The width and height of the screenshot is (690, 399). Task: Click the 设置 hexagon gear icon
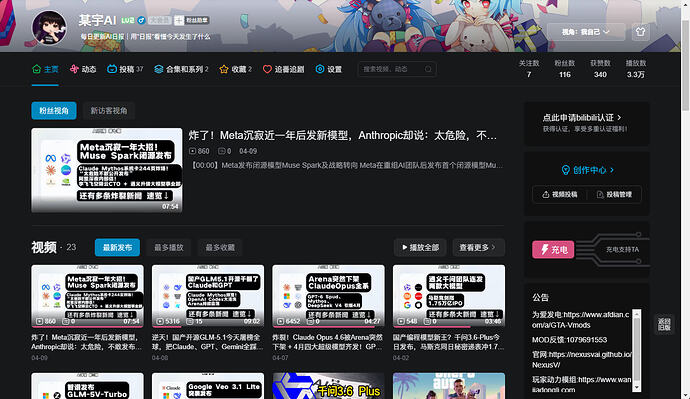(x=320, y=69)
